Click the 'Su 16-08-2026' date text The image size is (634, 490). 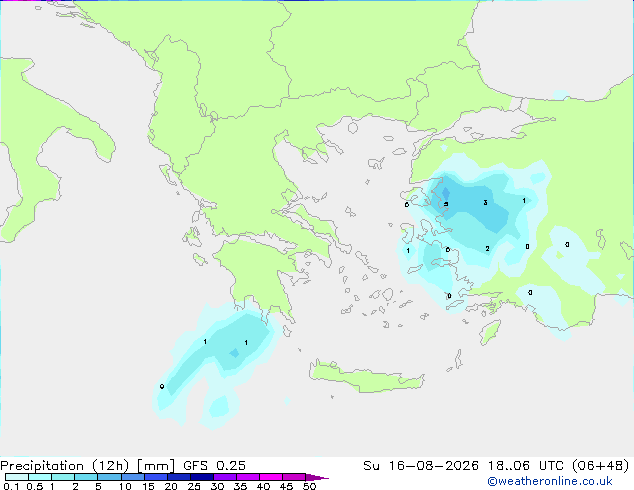(421, 466)
